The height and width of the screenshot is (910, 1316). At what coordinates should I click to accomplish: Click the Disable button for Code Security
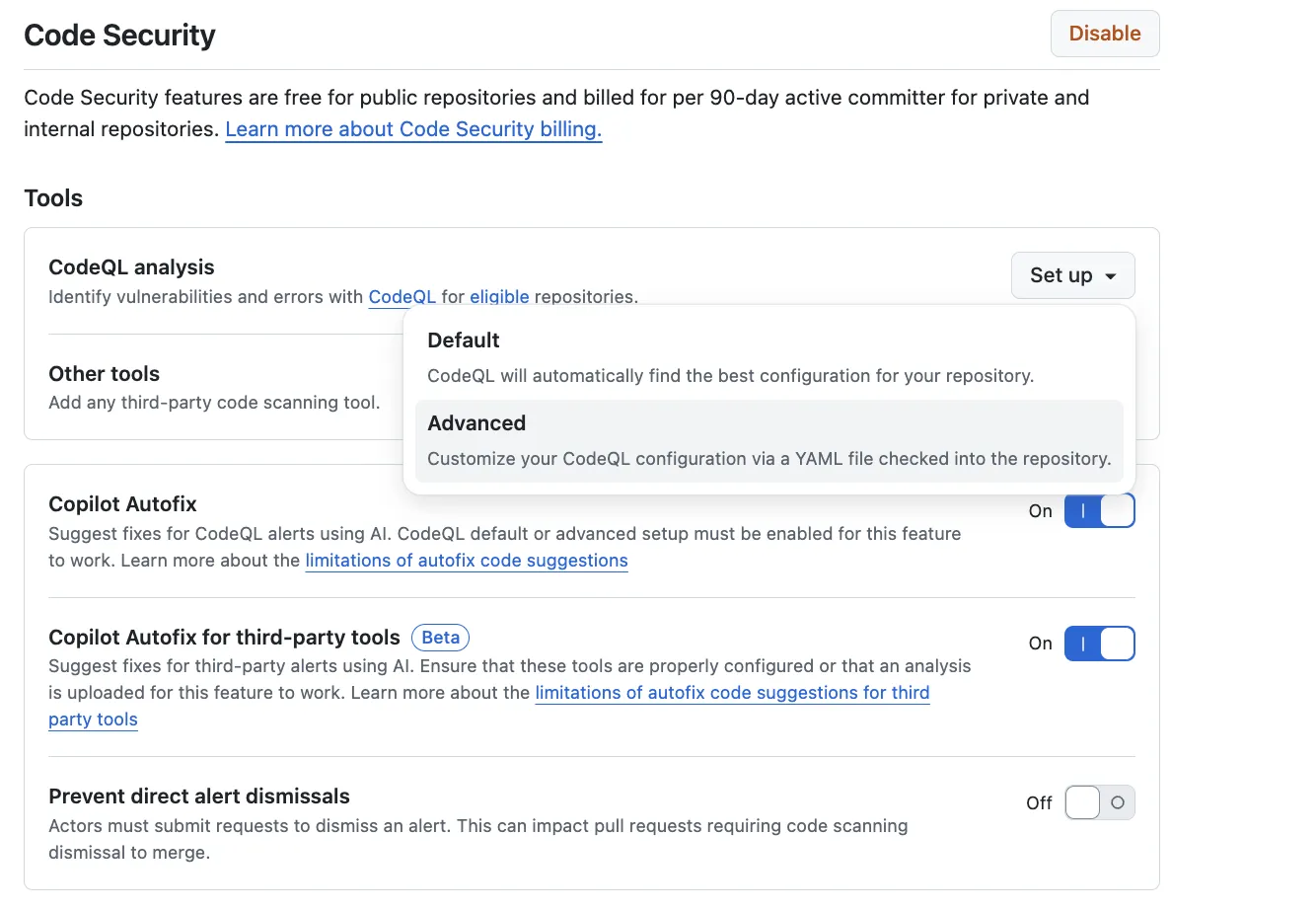point(1104,33)
